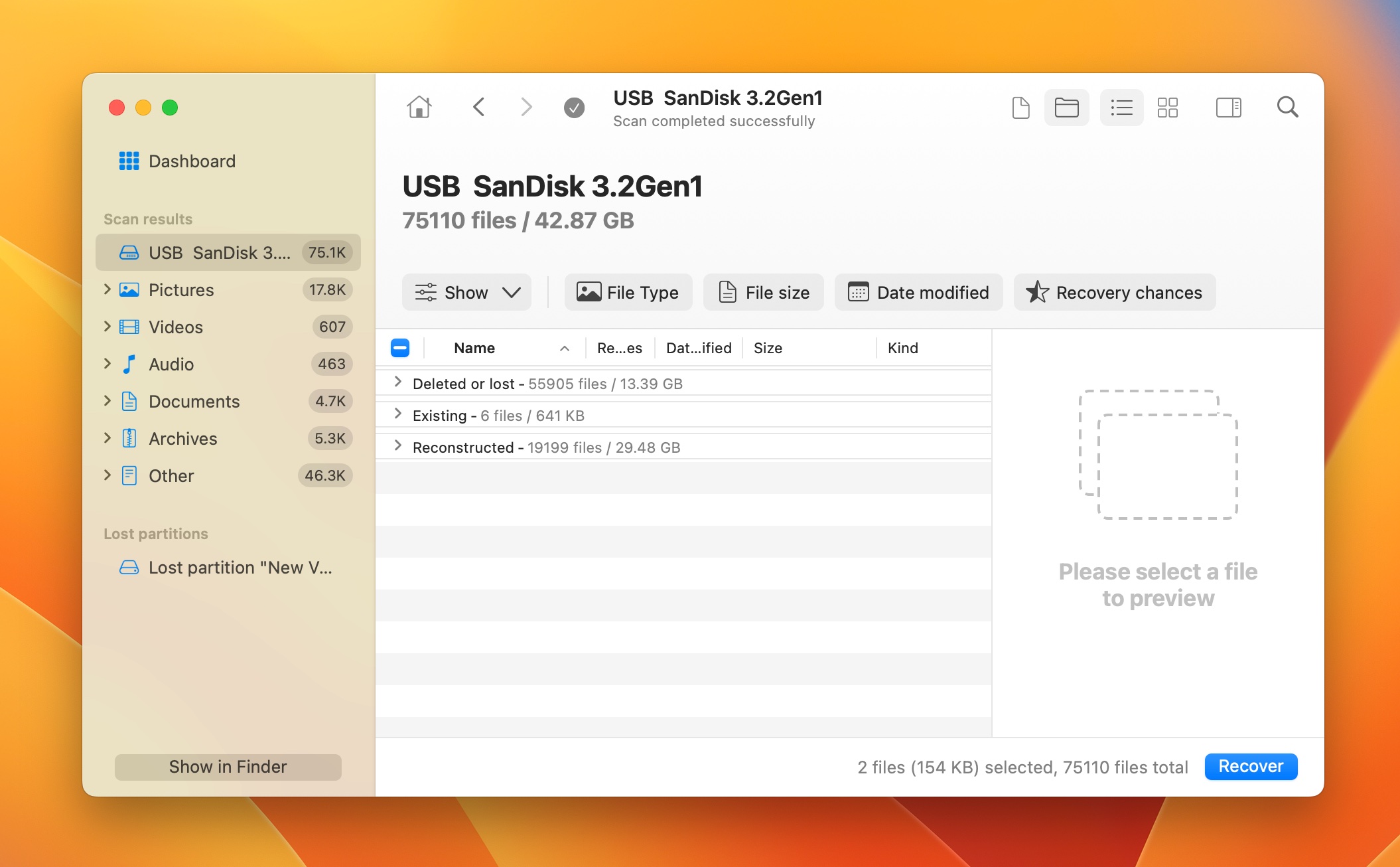
Task: Switch to gallery view icon
Action: (1167, 106)
